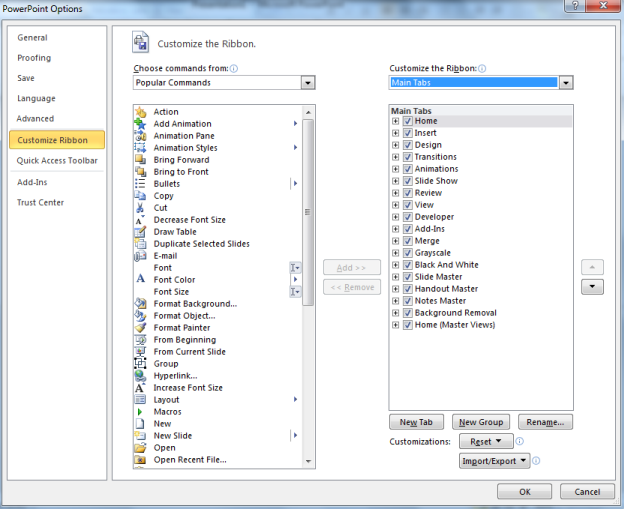The image size is (624, 509).
Task: Expand the Merge tab tree node
Action: (395, 241)
